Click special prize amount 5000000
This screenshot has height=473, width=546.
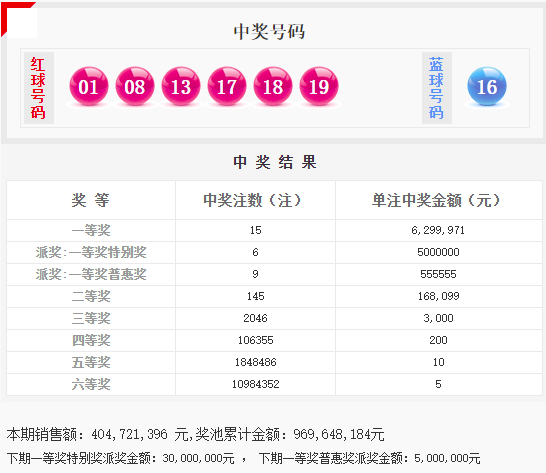tap(438, 252)
